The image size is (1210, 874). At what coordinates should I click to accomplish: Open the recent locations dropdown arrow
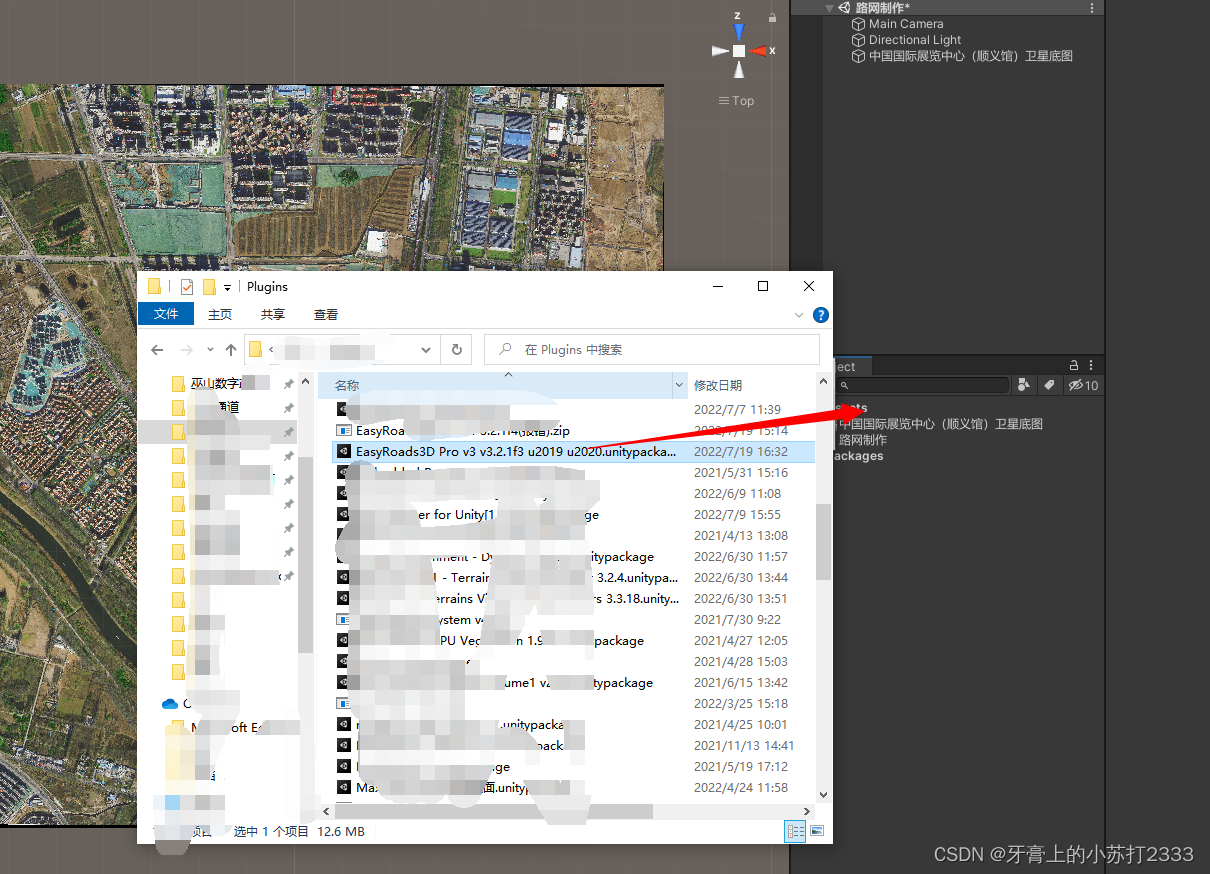(x=210, y=350)
